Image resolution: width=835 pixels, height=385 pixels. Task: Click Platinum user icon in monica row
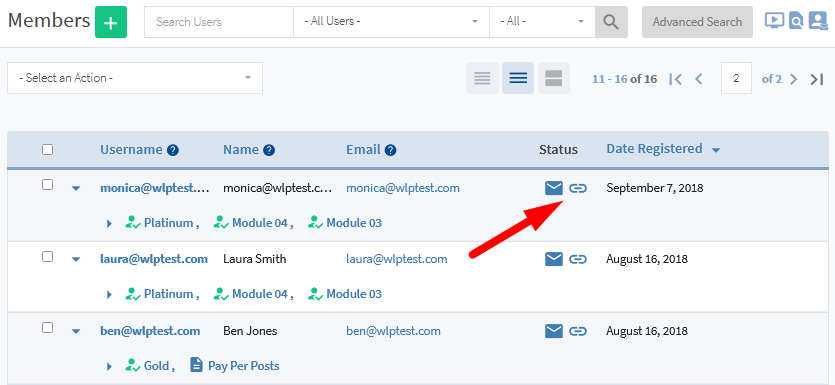(133, 223)
